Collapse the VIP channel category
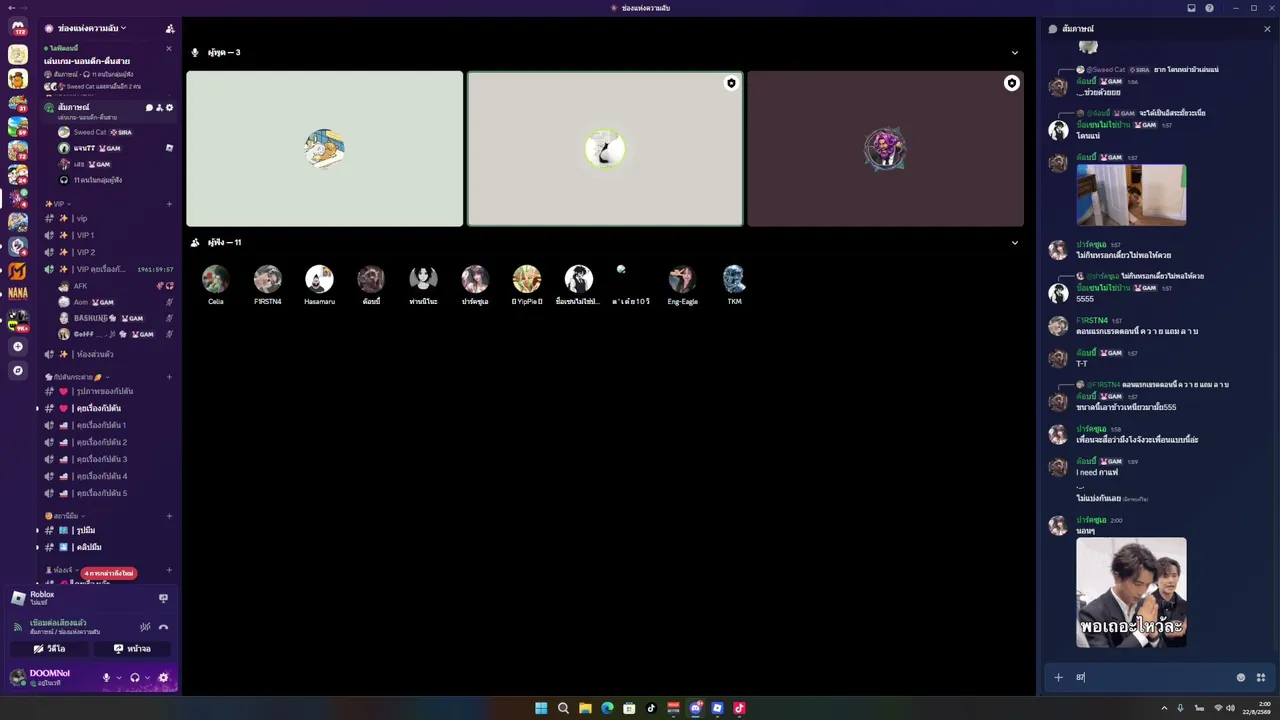 coord(58,204)
